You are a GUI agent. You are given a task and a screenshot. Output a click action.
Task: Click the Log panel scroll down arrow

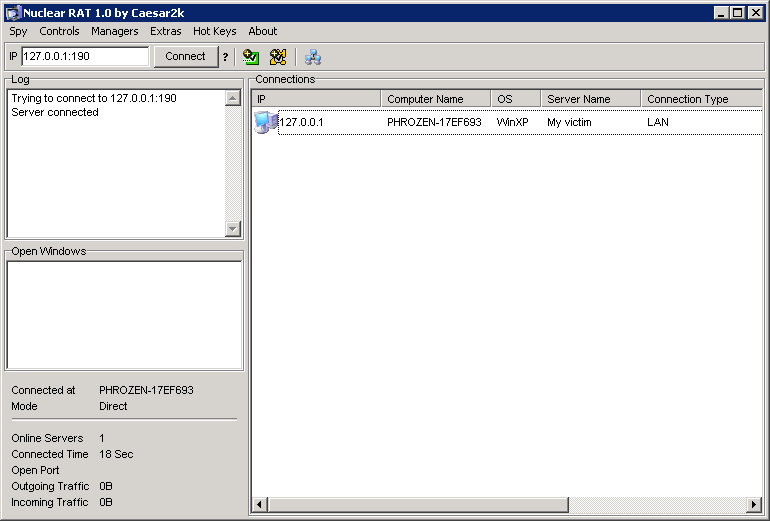(x=233, y=229)
